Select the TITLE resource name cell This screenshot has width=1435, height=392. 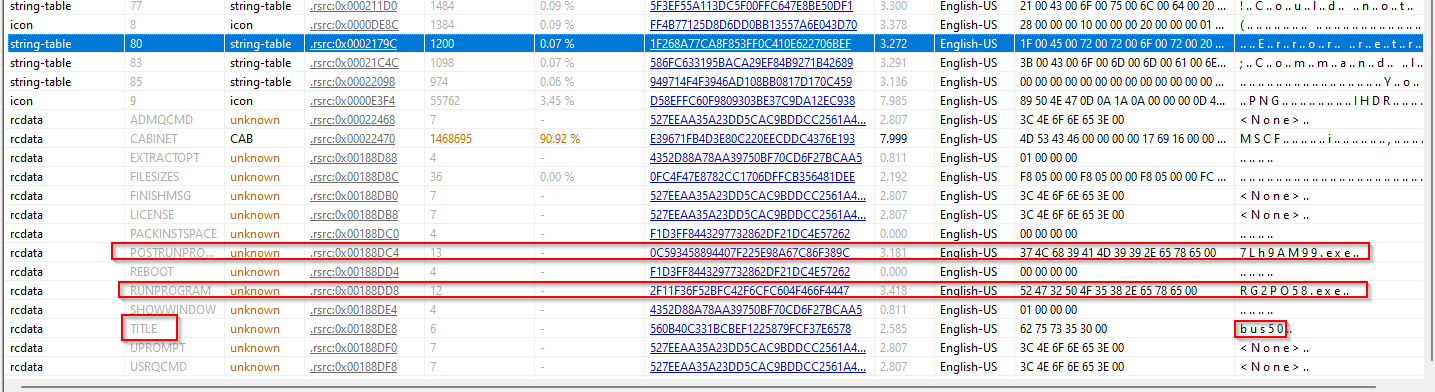click(x=144, y=328)
